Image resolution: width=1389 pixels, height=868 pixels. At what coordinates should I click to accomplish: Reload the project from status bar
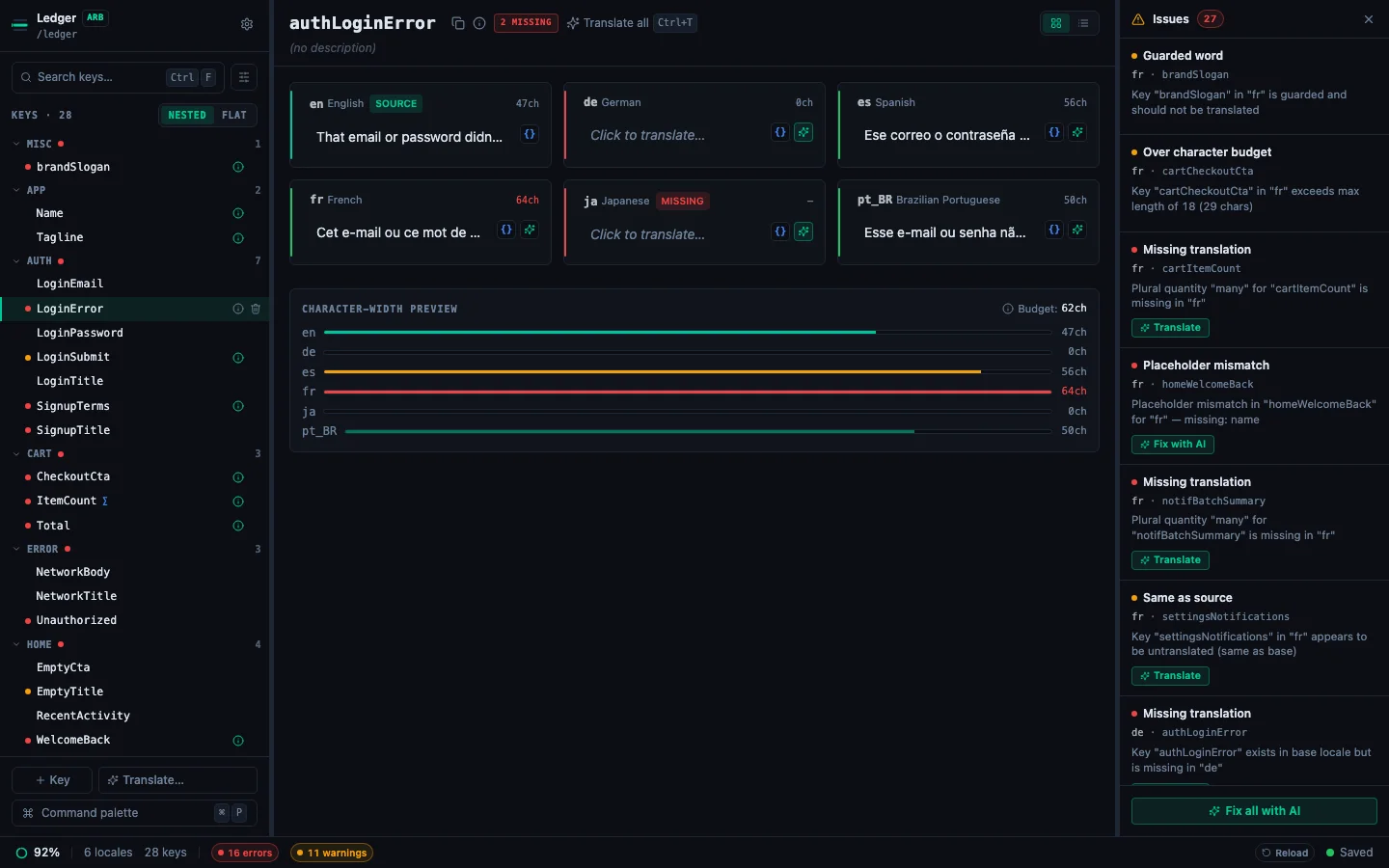coord(1285,853)
